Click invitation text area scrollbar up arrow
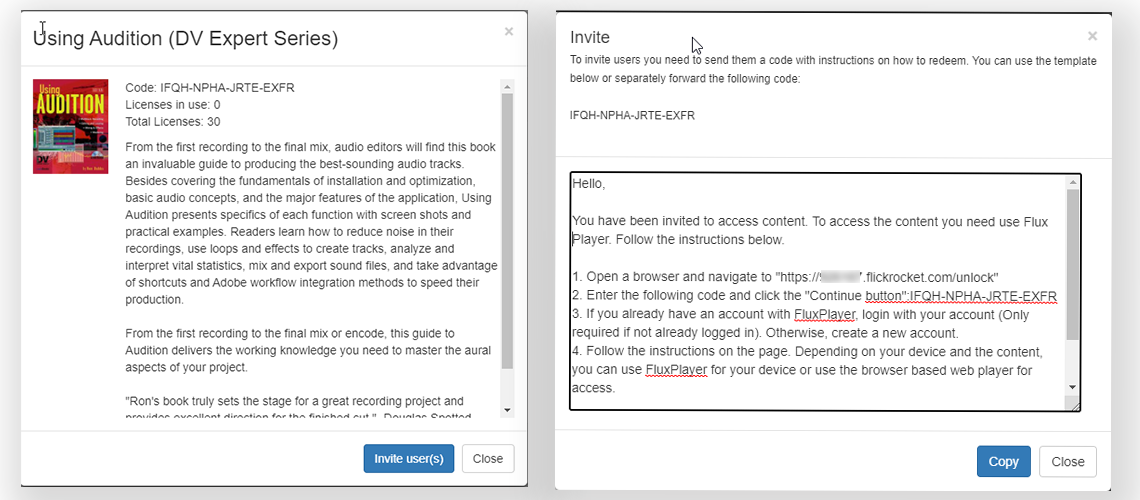Screen dimensions: 1140x500 click(x=1073, y=182)
